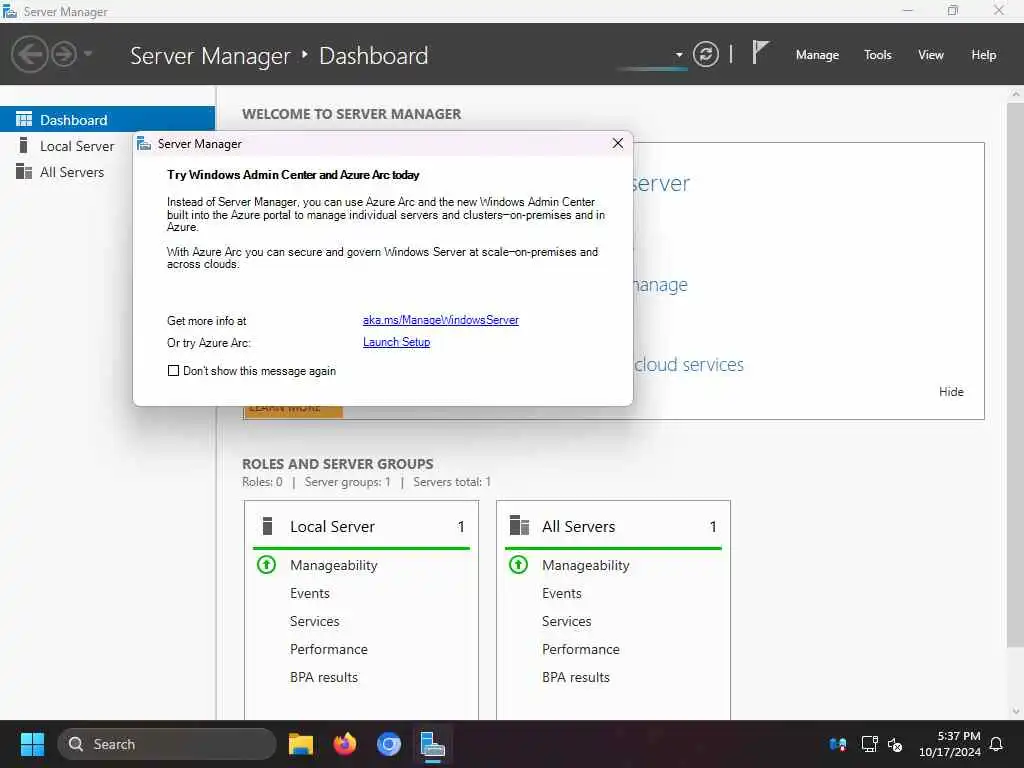Image resolution: width=1024 pixels, height=768 pixels.
Task: Open aka.ms/ManageWindowsServer link
Action: [441, 320]
